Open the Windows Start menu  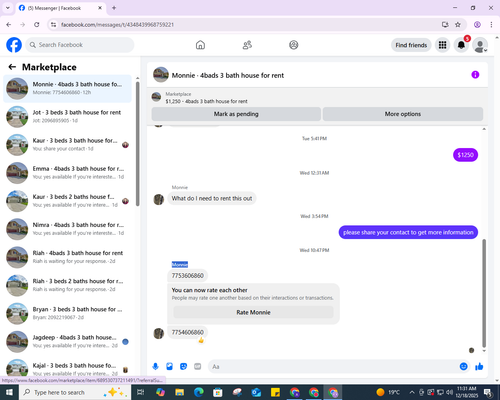click(x=9, y=392)
